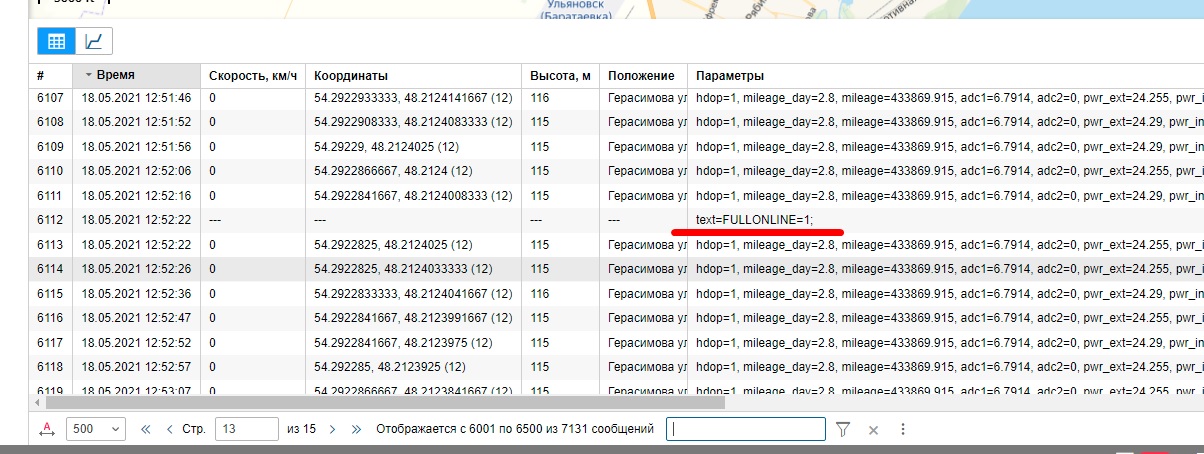Switch to chart view of messages

94,41
